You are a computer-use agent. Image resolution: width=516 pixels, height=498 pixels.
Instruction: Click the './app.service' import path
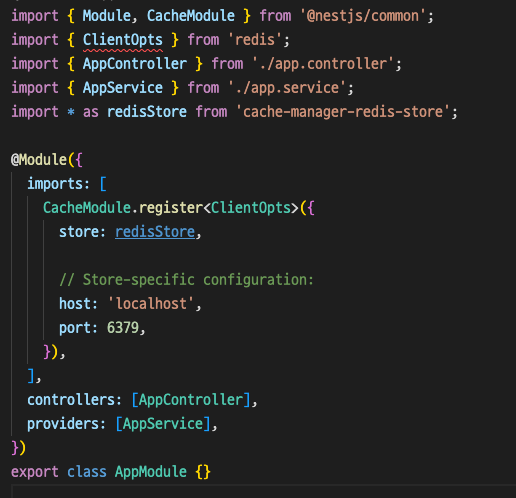click(x=287, y=88)
